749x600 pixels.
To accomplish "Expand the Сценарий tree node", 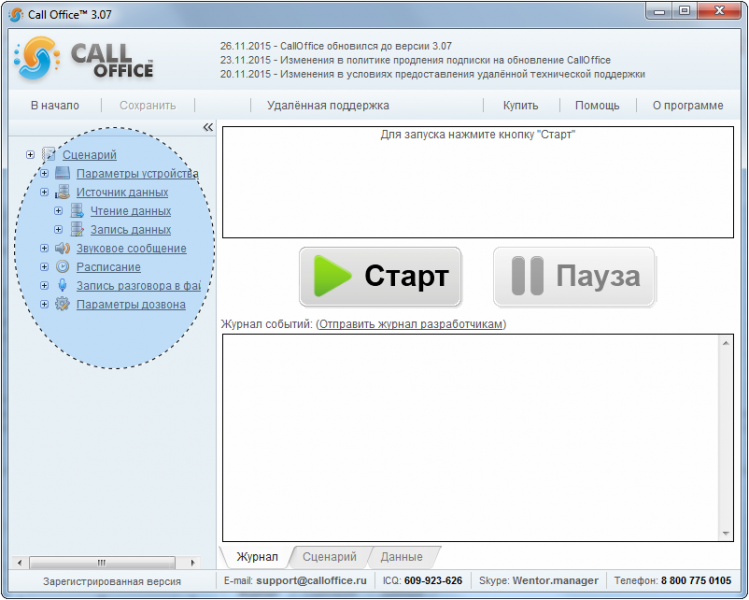I will 30,154.
